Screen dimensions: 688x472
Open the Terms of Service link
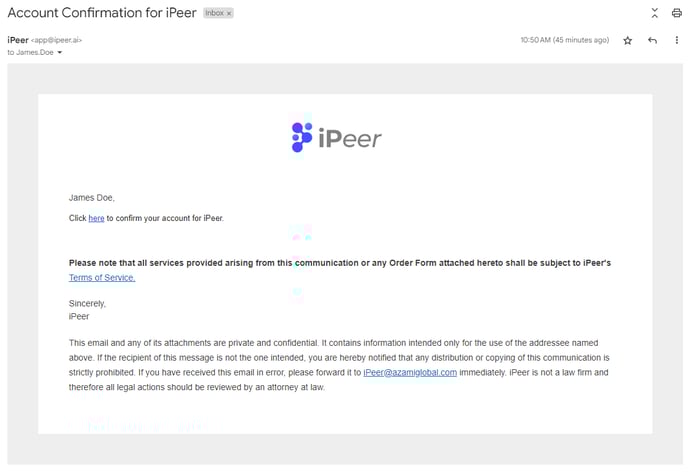[x=102, y=278]
